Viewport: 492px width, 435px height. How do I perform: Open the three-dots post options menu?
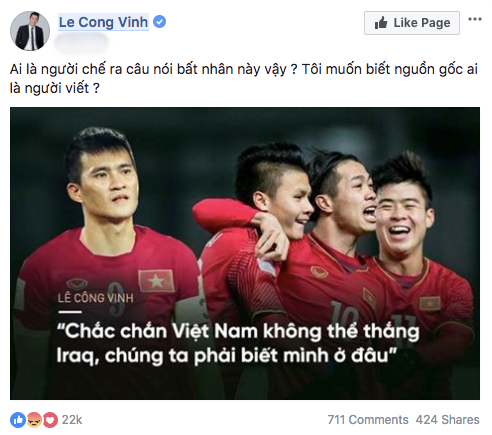click(475, 19)
